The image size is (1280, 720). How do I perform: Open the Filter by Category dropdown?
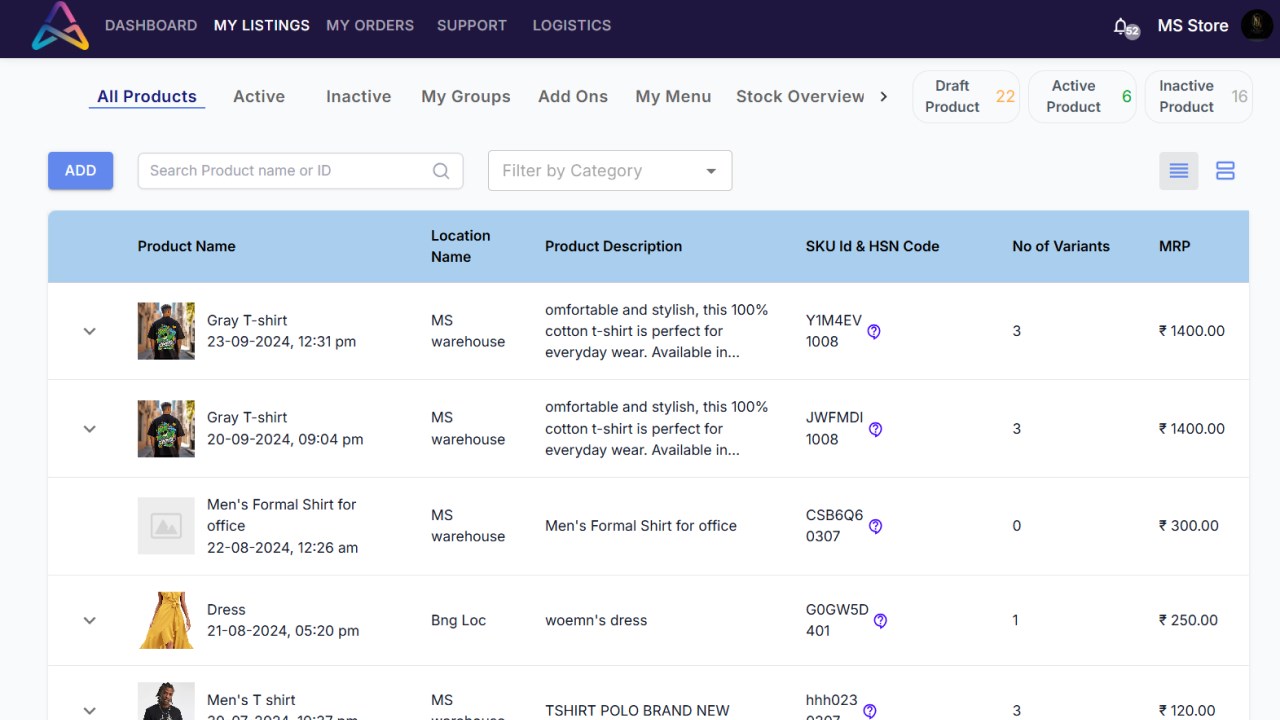coord(610,171)
